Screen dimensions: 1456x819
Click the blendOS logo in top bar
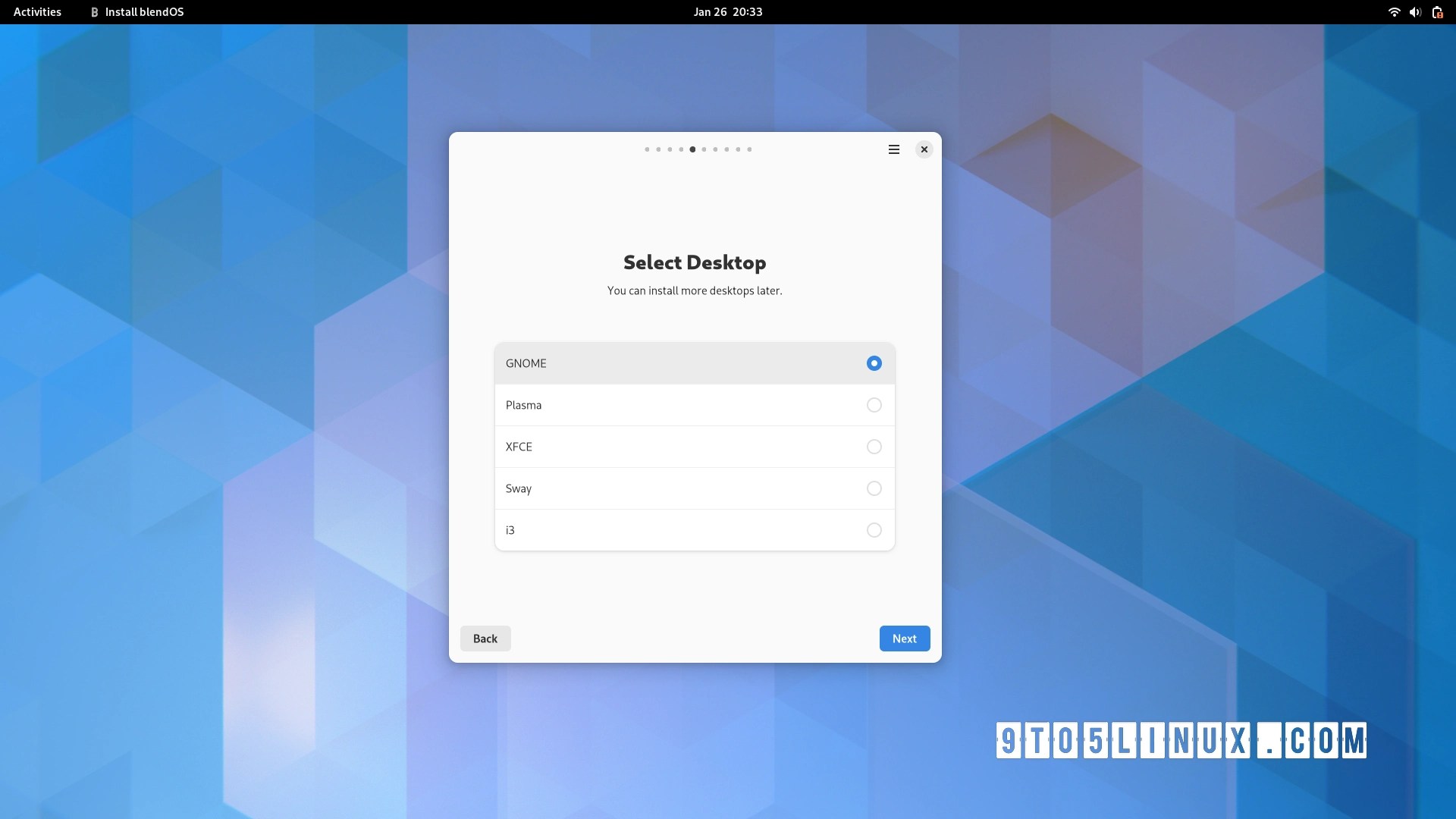[x=94, y=12]
